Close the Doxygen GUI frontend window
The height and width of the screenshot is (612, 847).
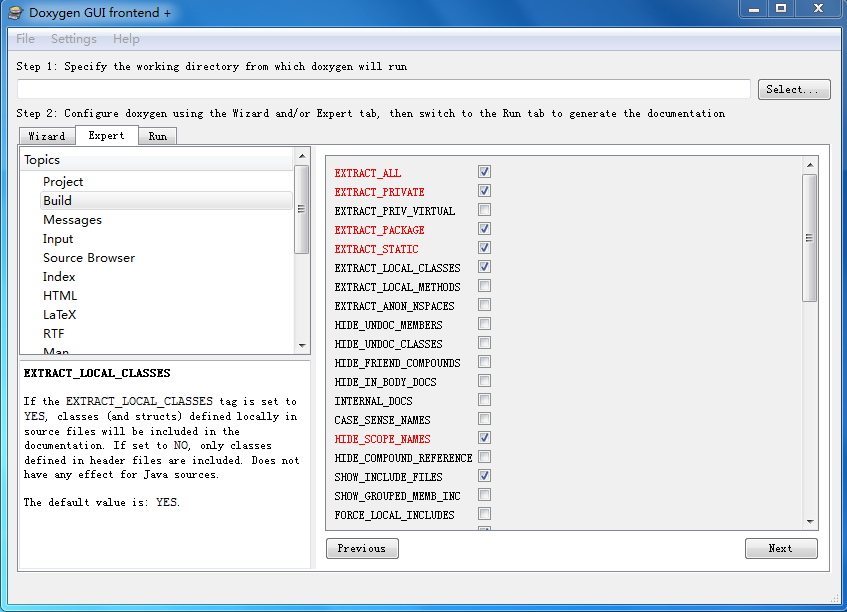tap(818, 9)
